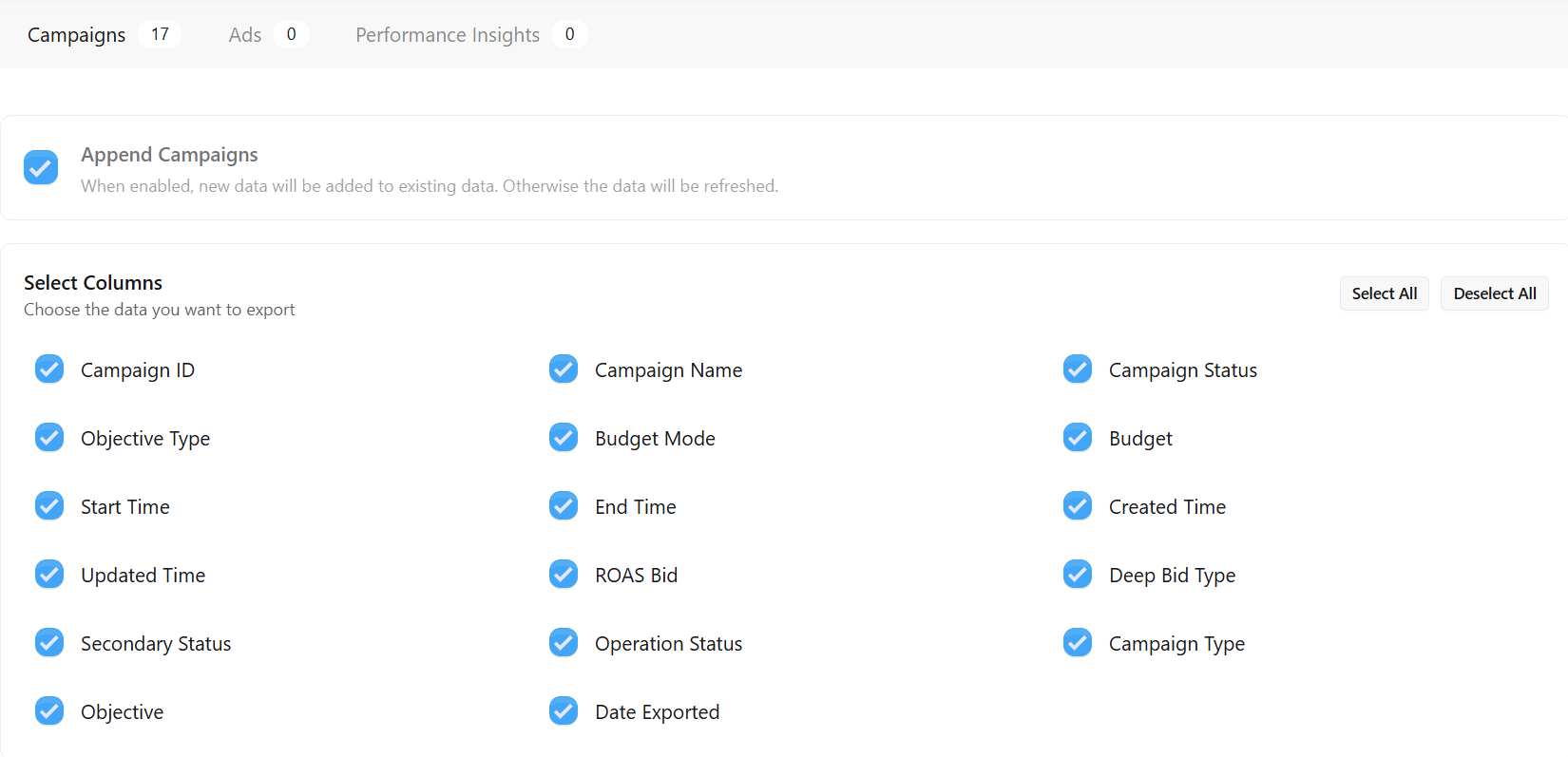Viewport: 1568px width, 757px height.
Task: Disable the Append Campaigns checkbox
Action: 41,168
